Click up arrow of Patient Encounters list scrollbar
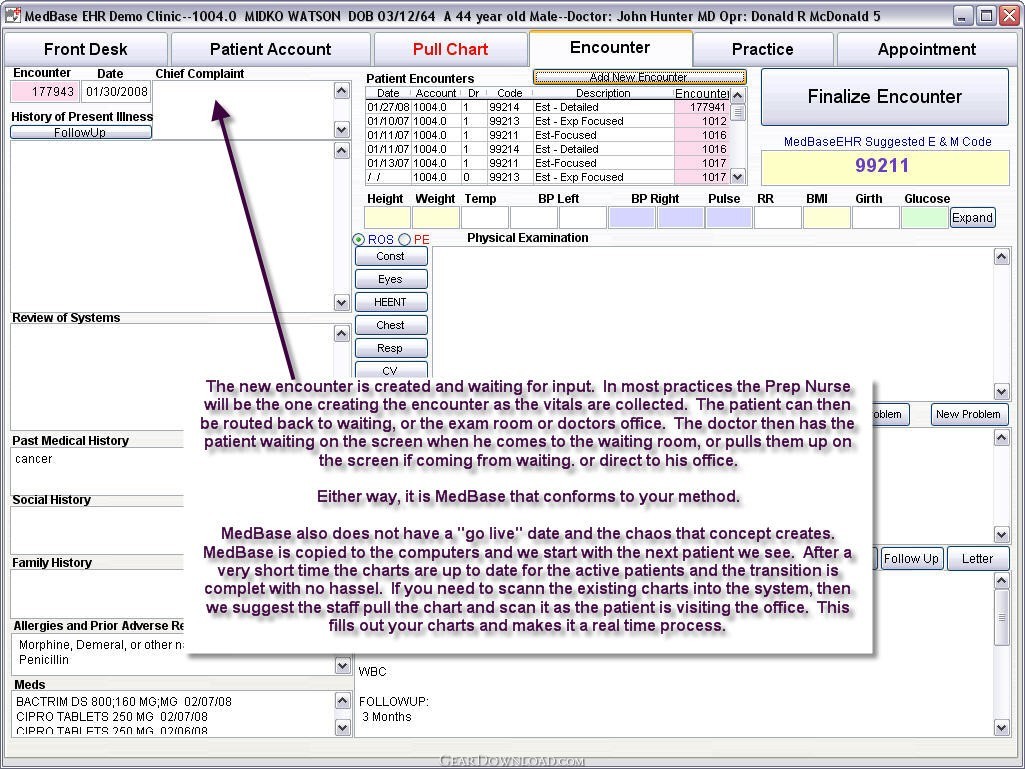 737,95
